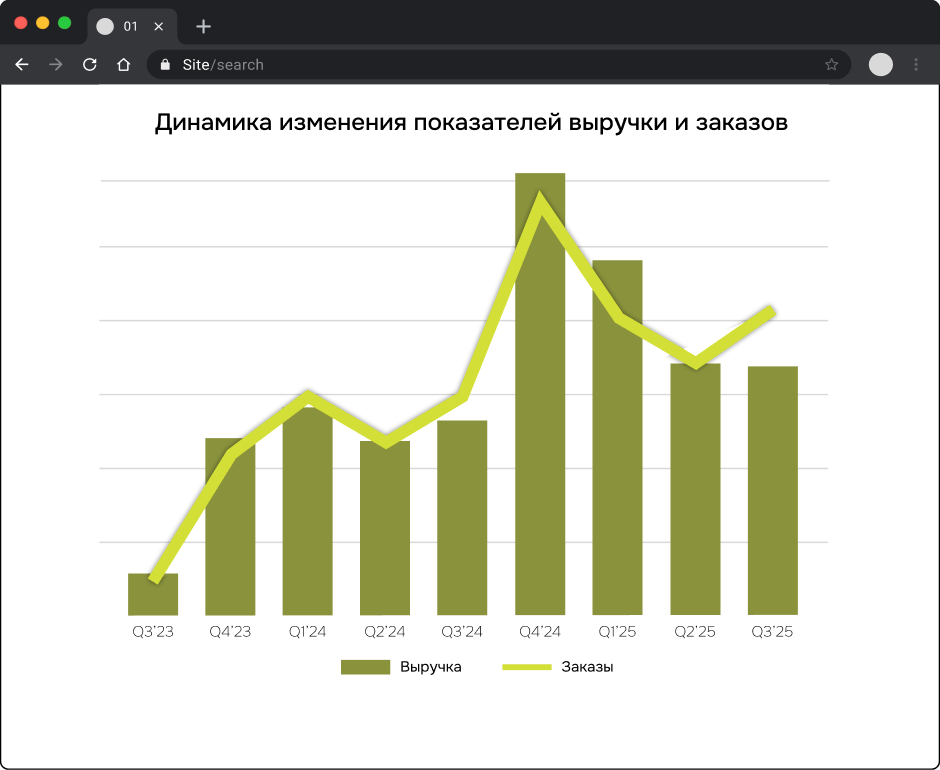Go to the home page icon
The width and height of the screenshot is (940, 770).
pos(124,65)
